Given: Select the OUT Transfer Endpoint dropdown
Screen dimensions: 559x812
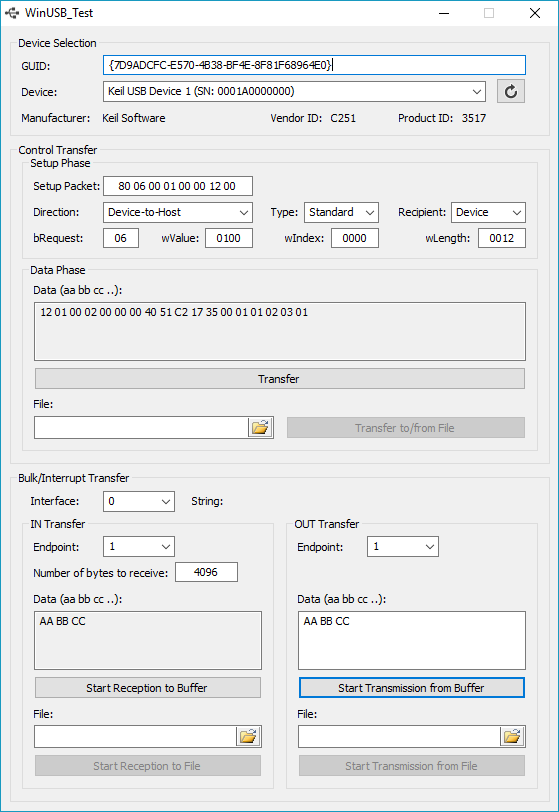Looking at the screenshot, I should pos(403,547).
